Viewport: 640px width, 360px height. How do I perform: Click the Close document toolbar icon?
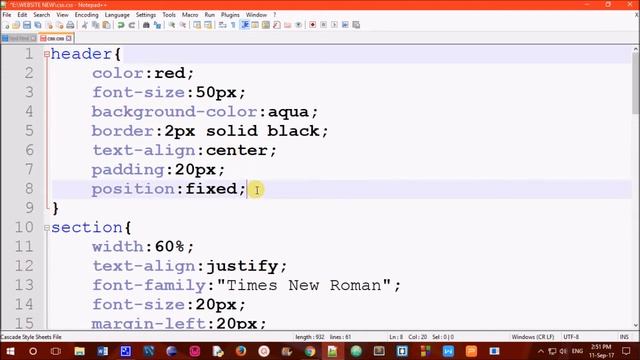pyautogui.click(x=49, y=25)
